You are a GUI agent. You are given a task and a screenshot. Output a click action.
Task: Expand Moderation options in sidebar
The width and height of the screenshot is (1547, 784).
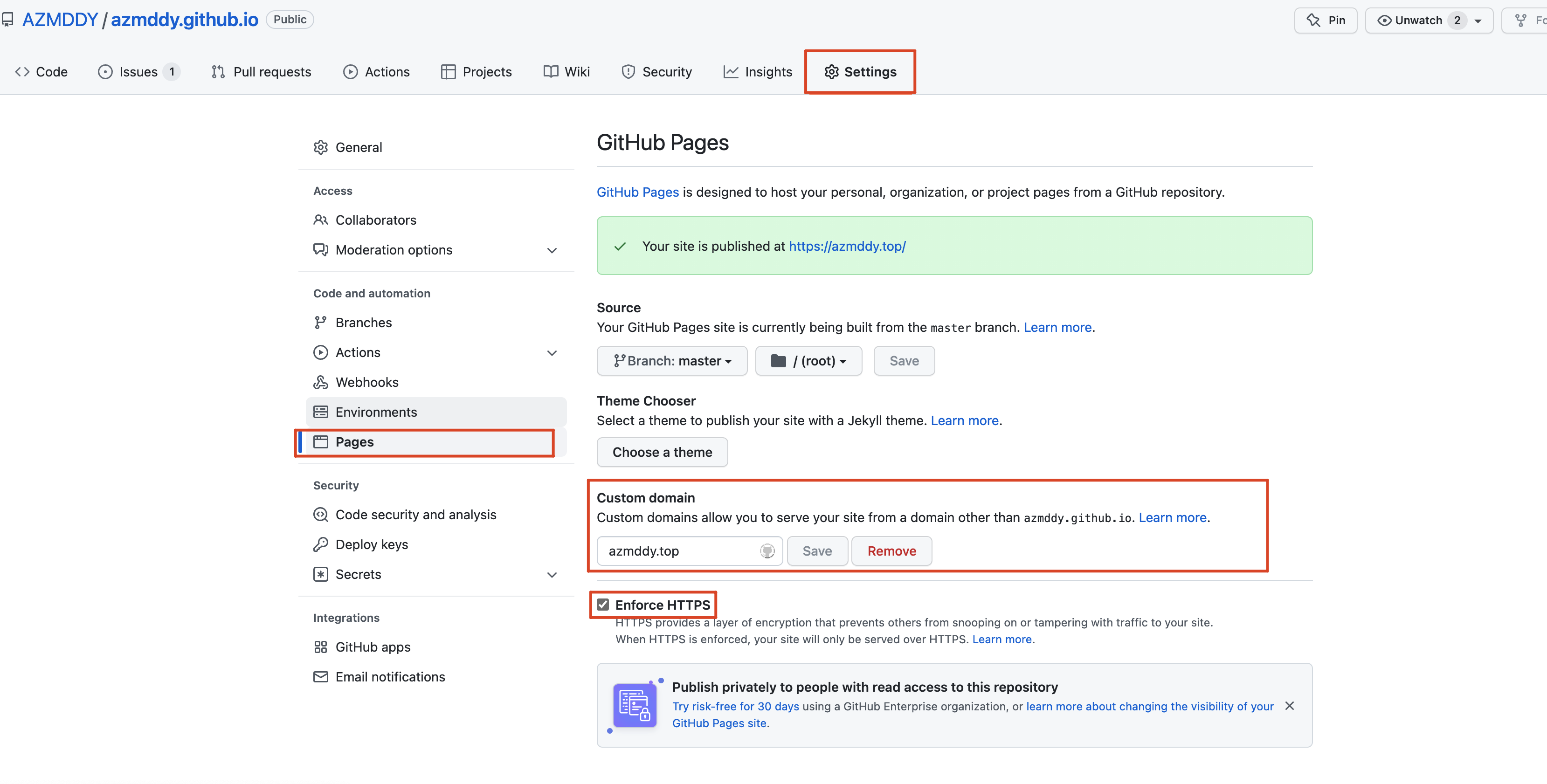tap(552, 250)
